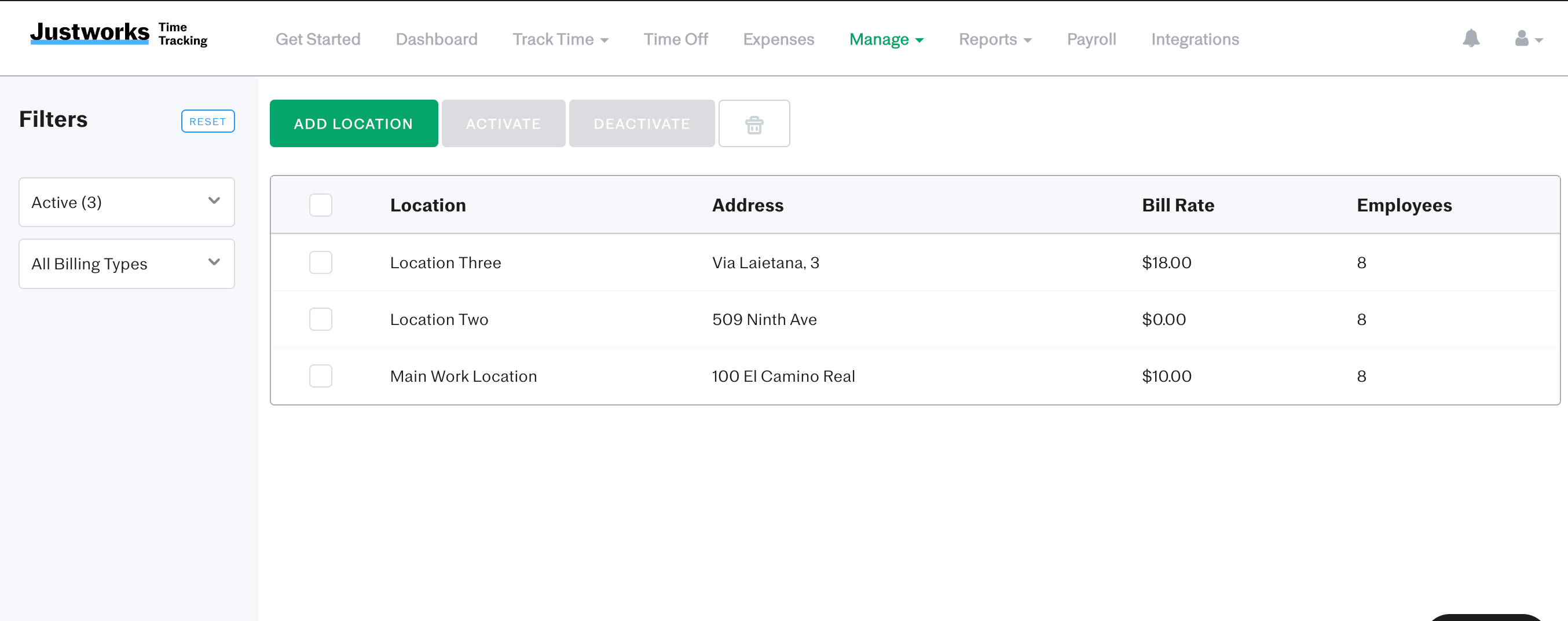Open the Manage menu
1568x621 pixels.
point(886,38)
